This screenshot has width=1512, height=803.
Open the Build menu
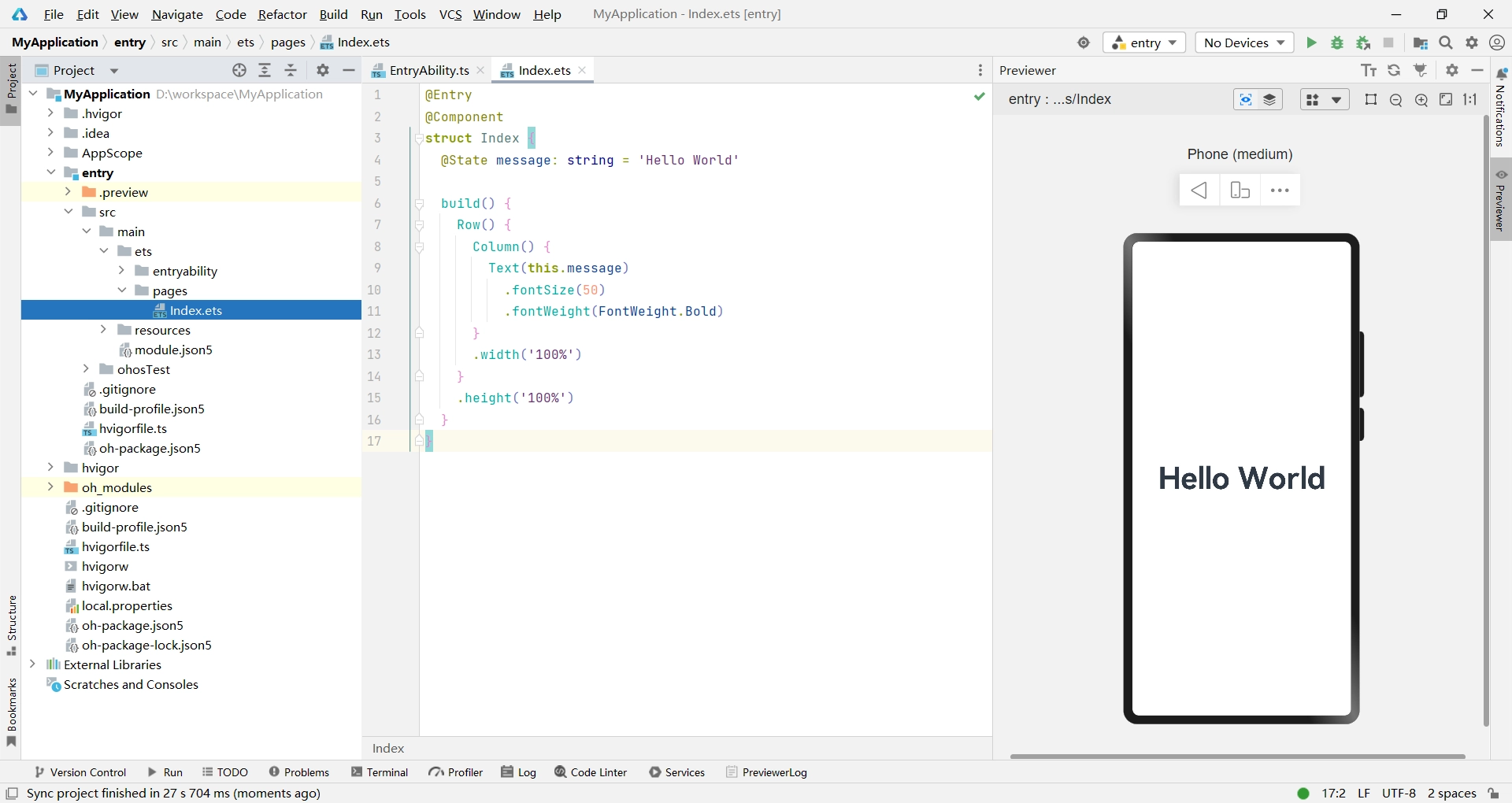(333, 14)
